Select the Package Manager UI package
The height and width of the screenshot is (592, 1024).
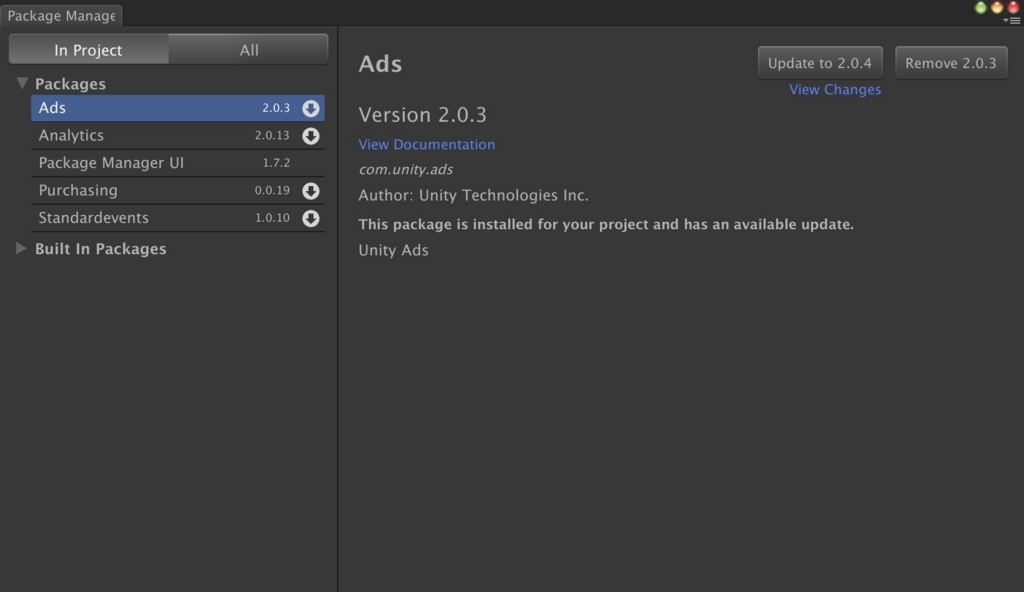178,163
